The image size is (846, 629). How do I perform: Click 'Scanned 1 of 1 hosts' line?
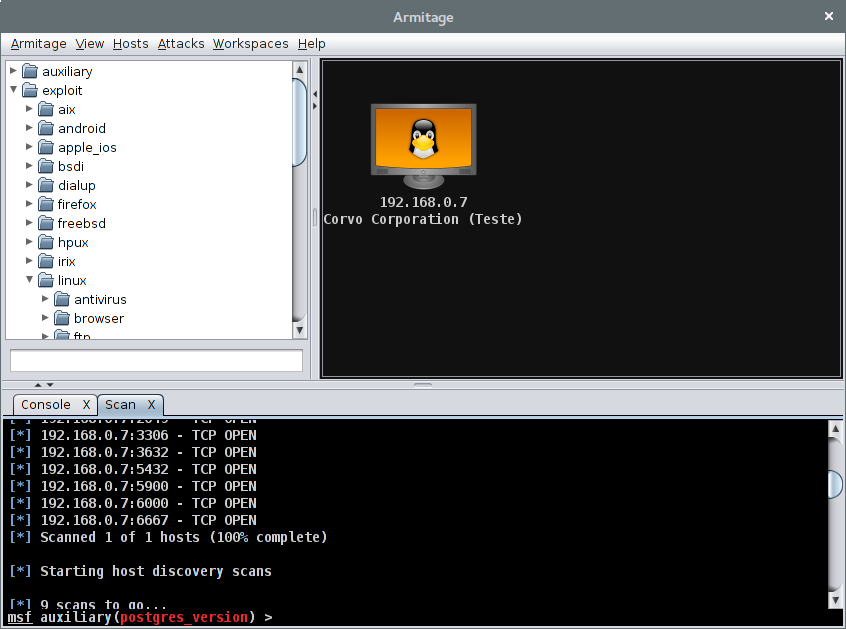[x=168, y=537]
